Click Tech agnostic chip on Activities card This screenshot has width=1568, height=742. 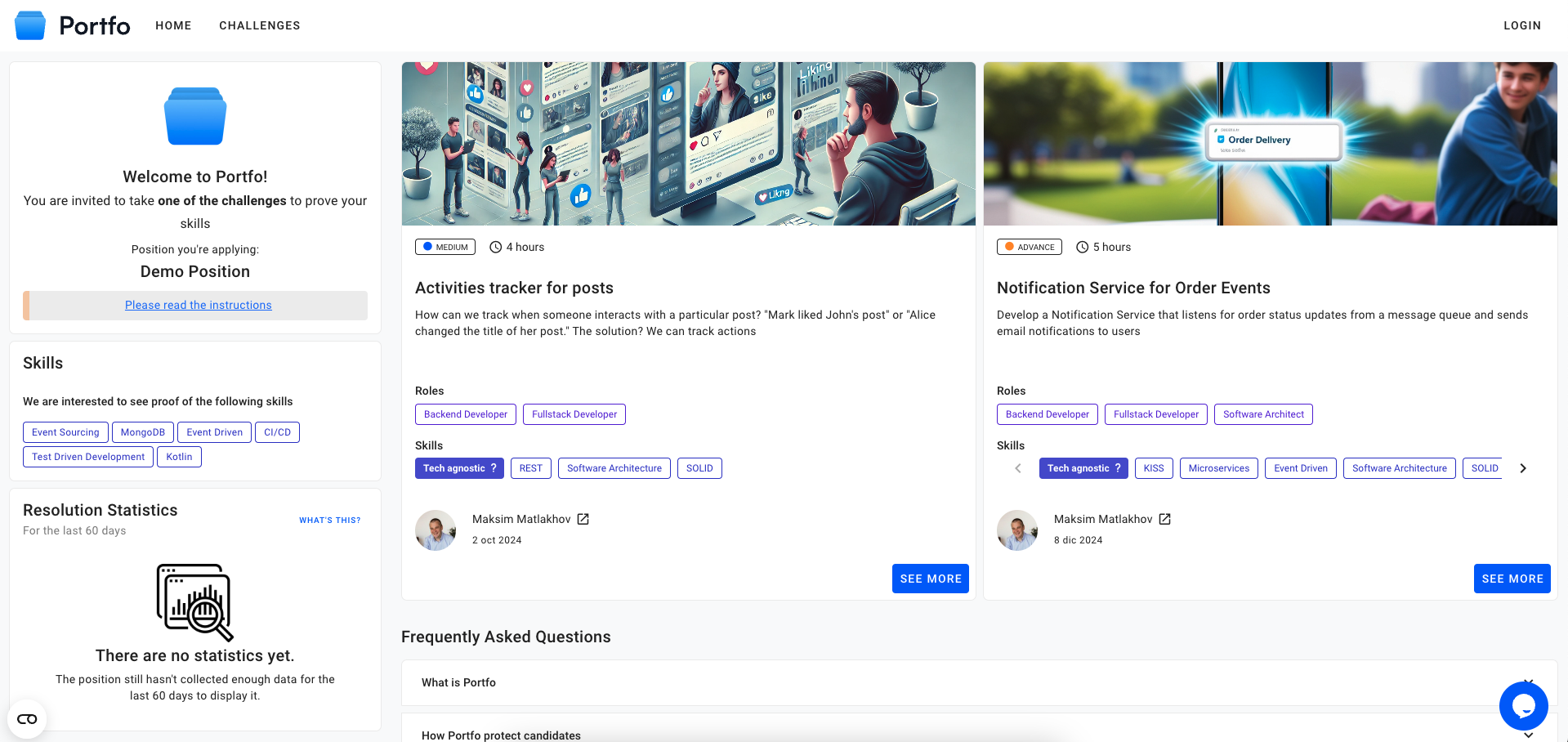point(459,468)
